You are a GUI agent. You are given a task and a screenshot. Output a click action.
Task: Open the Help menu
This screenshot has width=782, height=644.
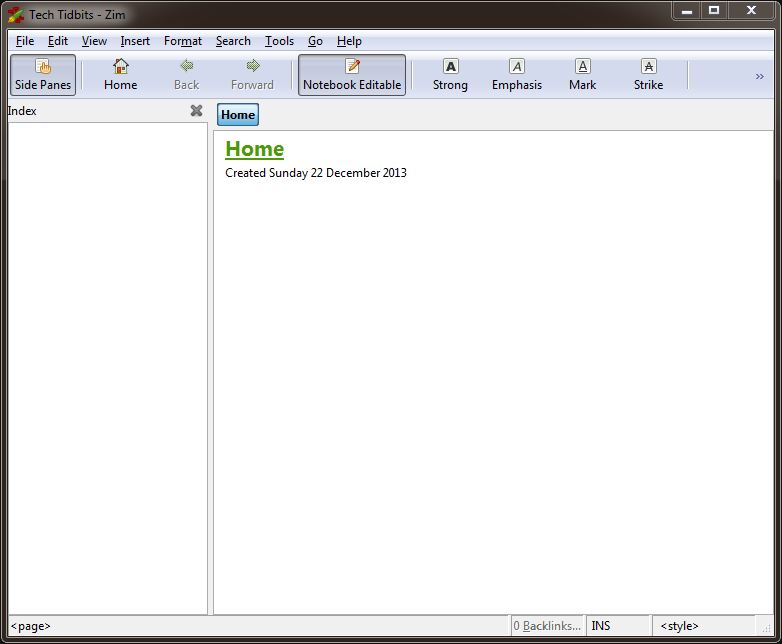click(349, 41)
